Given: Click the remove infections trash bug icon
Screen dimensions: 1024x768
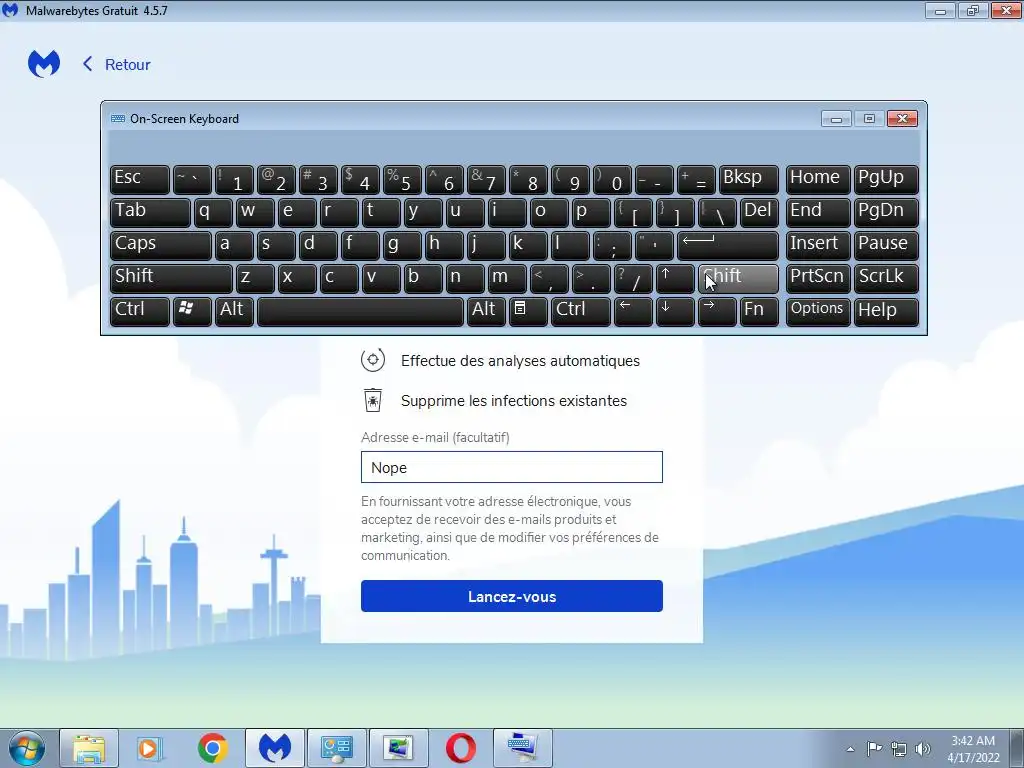Looking at the screenshot, I should (373, 400).
